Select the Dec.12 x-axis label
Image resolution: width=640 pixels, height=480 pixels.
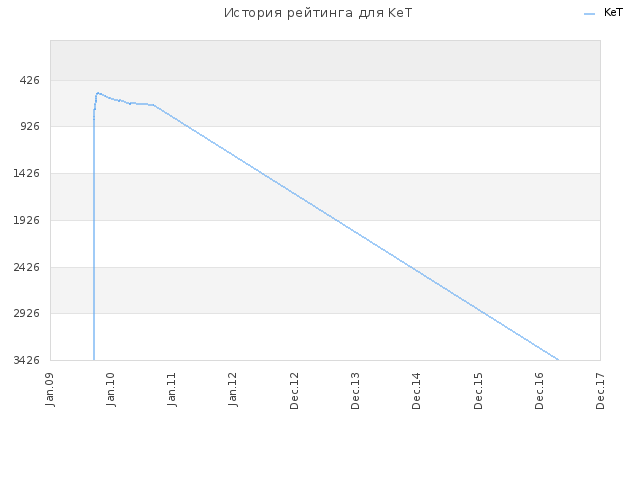(x=294, y=391)
